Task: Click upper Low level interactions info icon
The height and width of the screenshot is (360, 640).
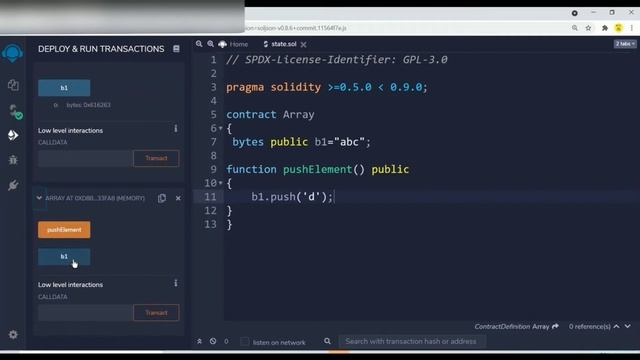Action: [176, 129]
